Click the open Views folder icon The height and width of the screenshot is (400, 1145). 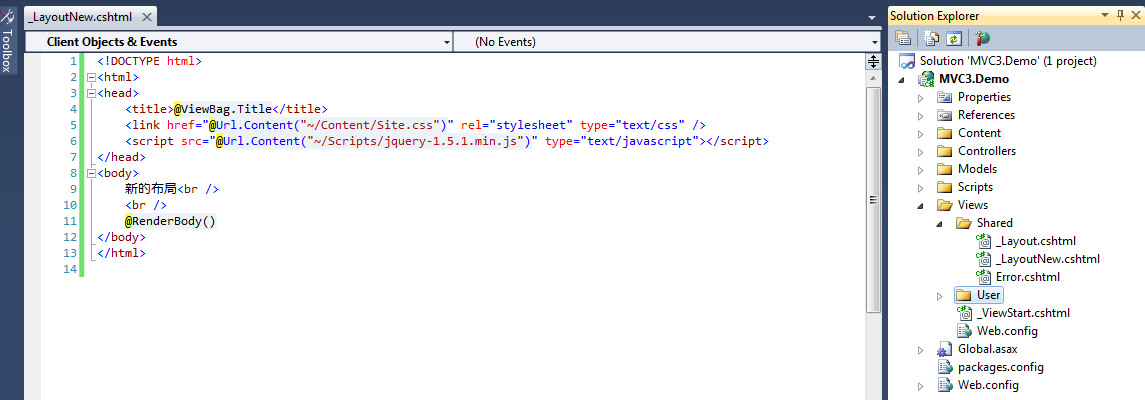click(945, 205)
